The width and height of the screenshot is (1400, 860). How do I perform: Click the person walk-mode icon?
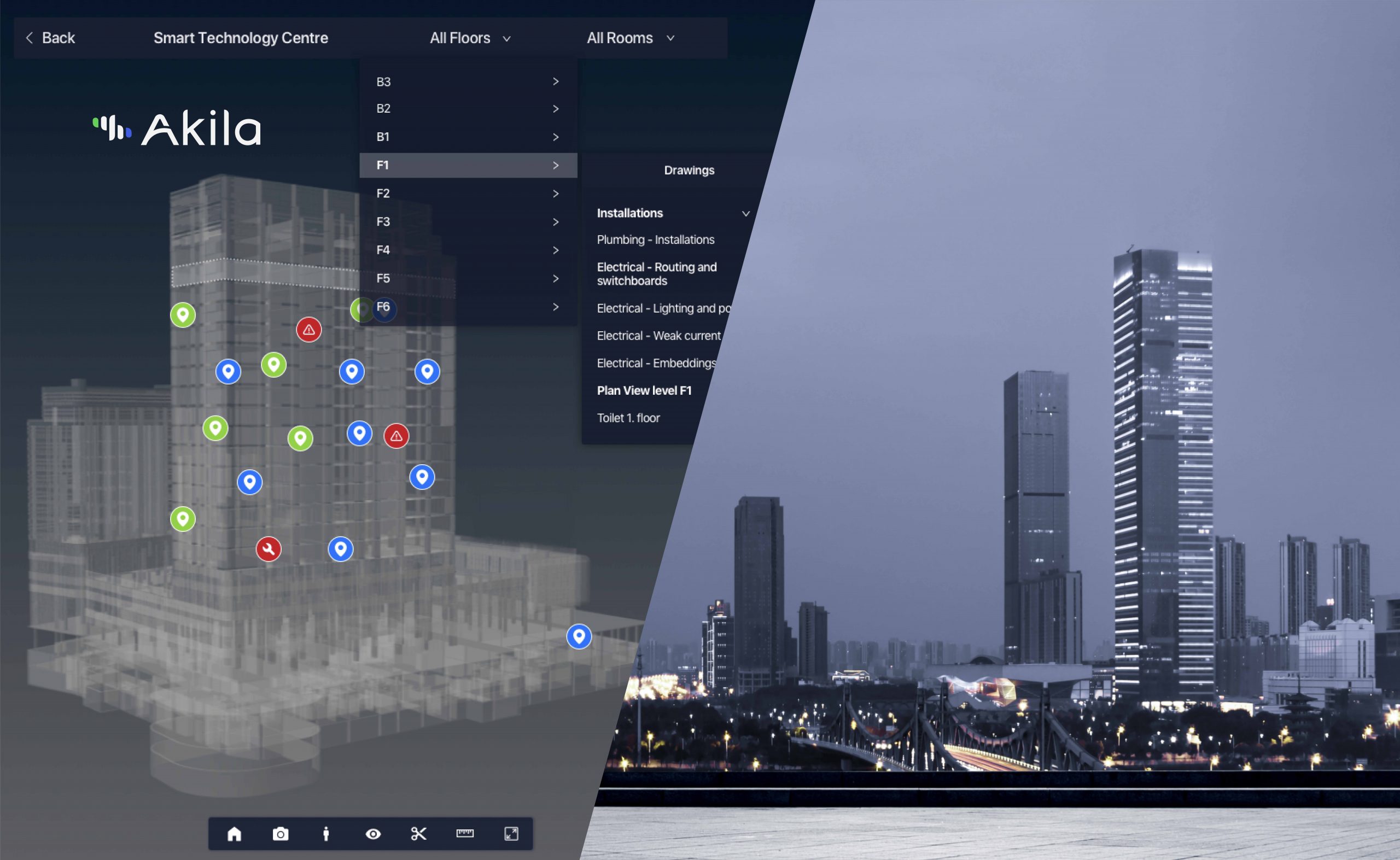coord(326,834)
